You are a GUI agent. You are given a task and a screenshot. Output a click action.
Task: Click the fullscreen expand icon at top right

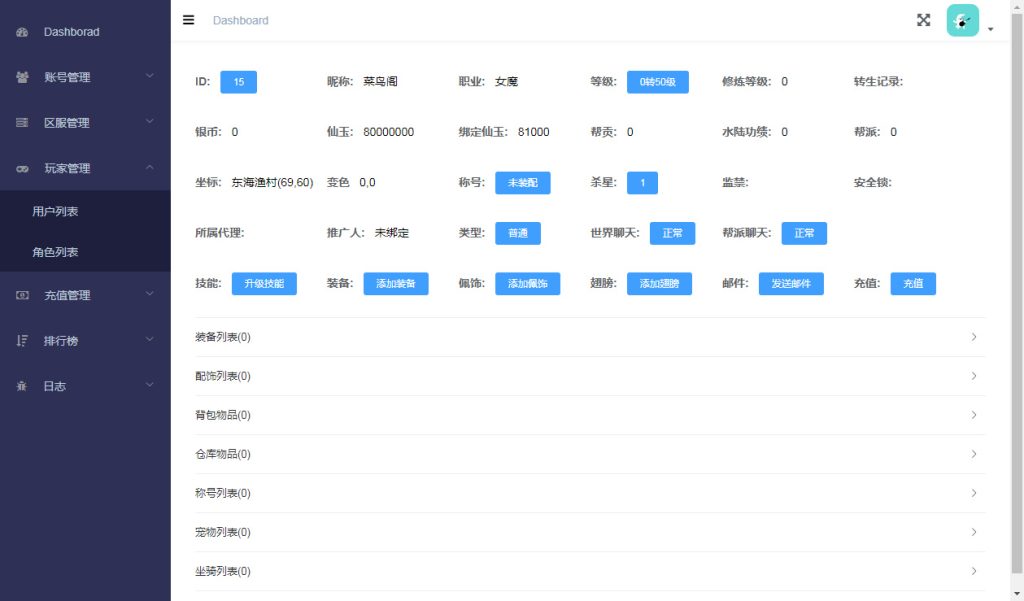tap(923, 20)
